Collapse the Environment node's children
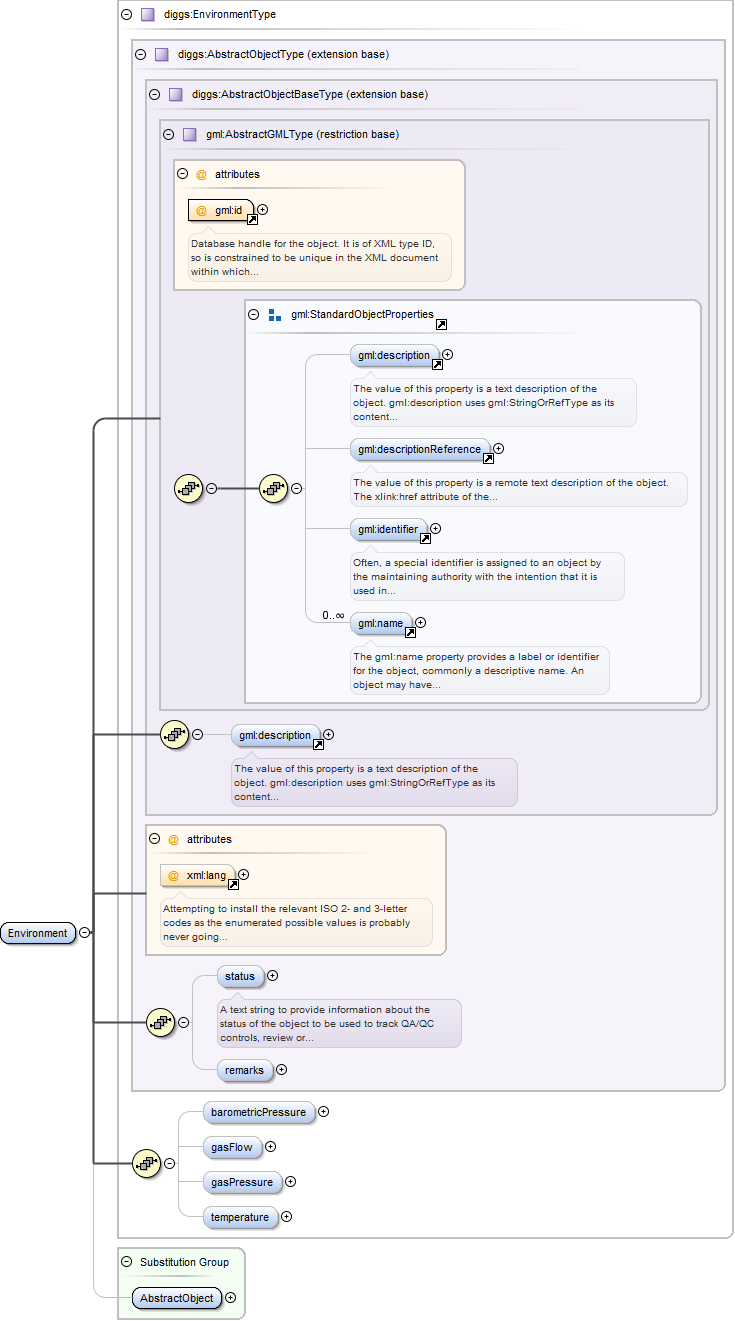735x1321 pixels. click(85, 933)
